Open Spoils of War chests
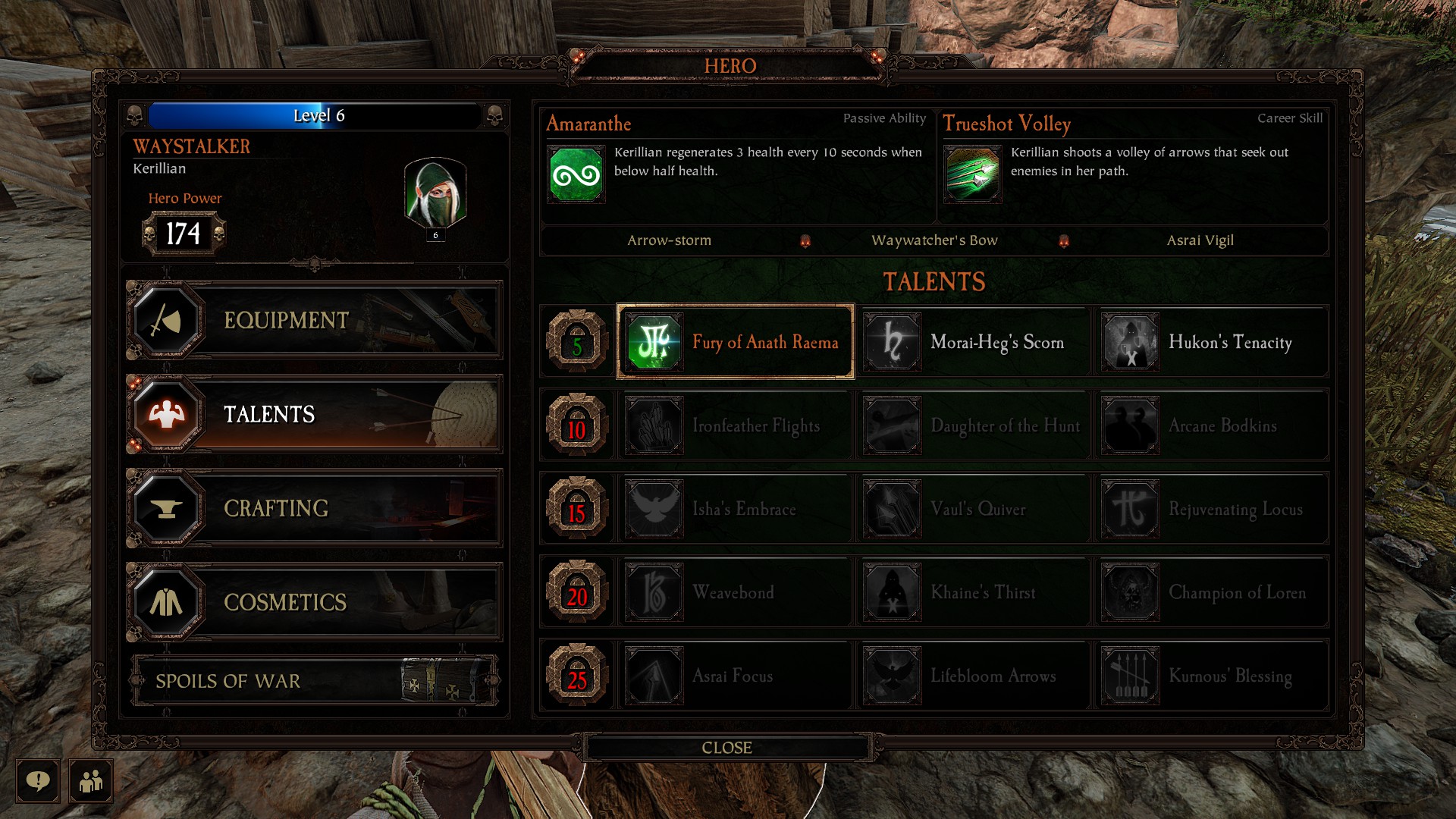 point(314,681)
